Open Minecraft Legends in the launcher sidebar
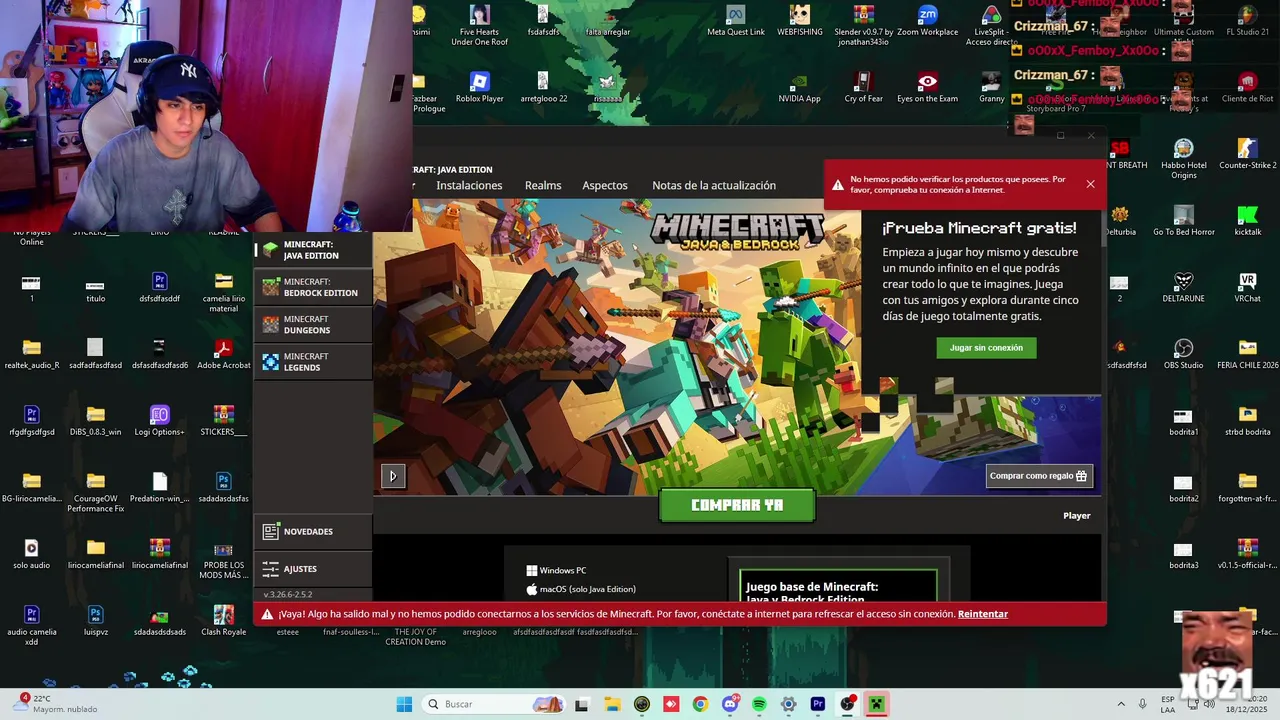Viewport: 1280px width, 720px height. 313,361
